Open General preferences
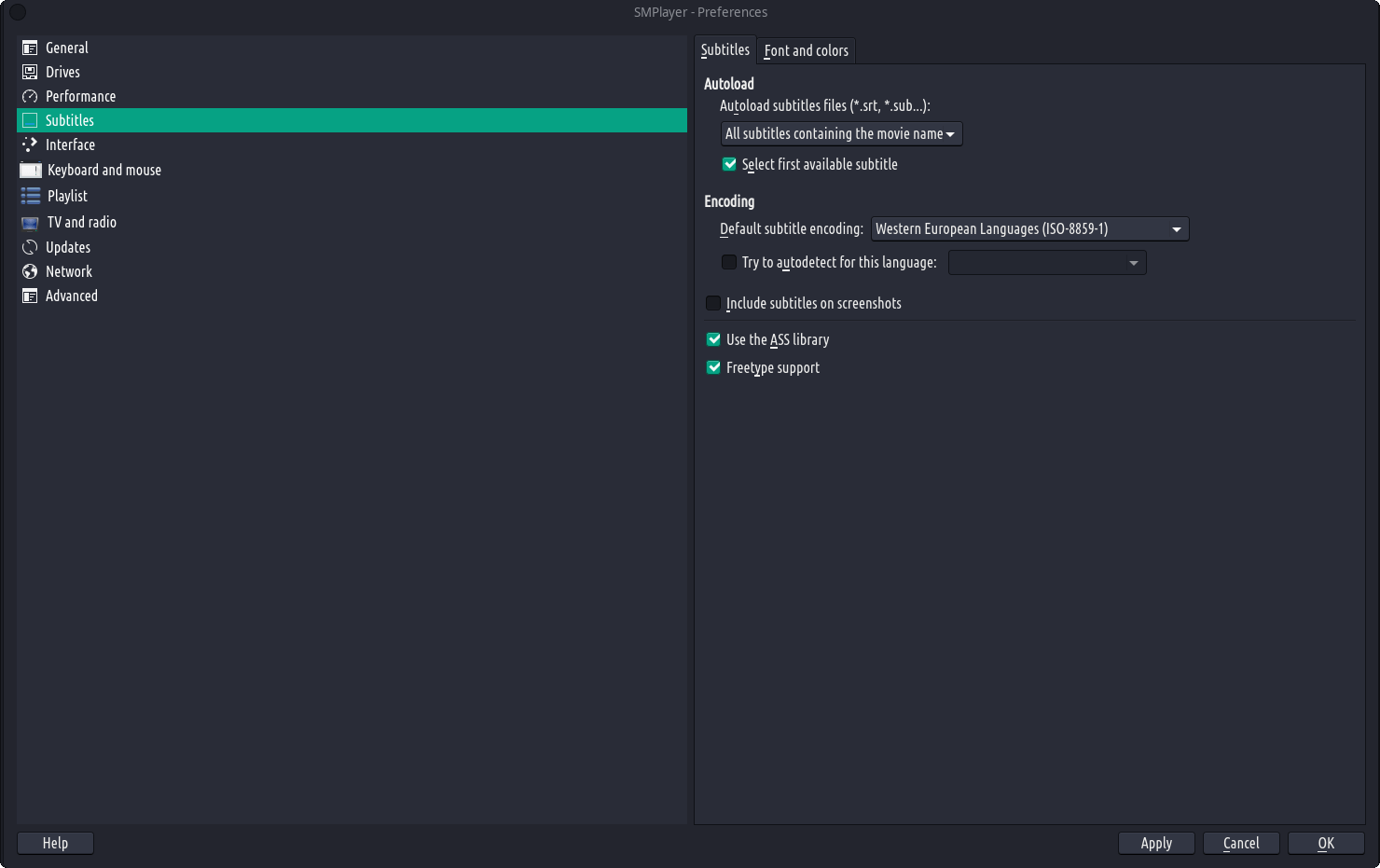This screenshot has height=868, width=1380. click(352, 48)
